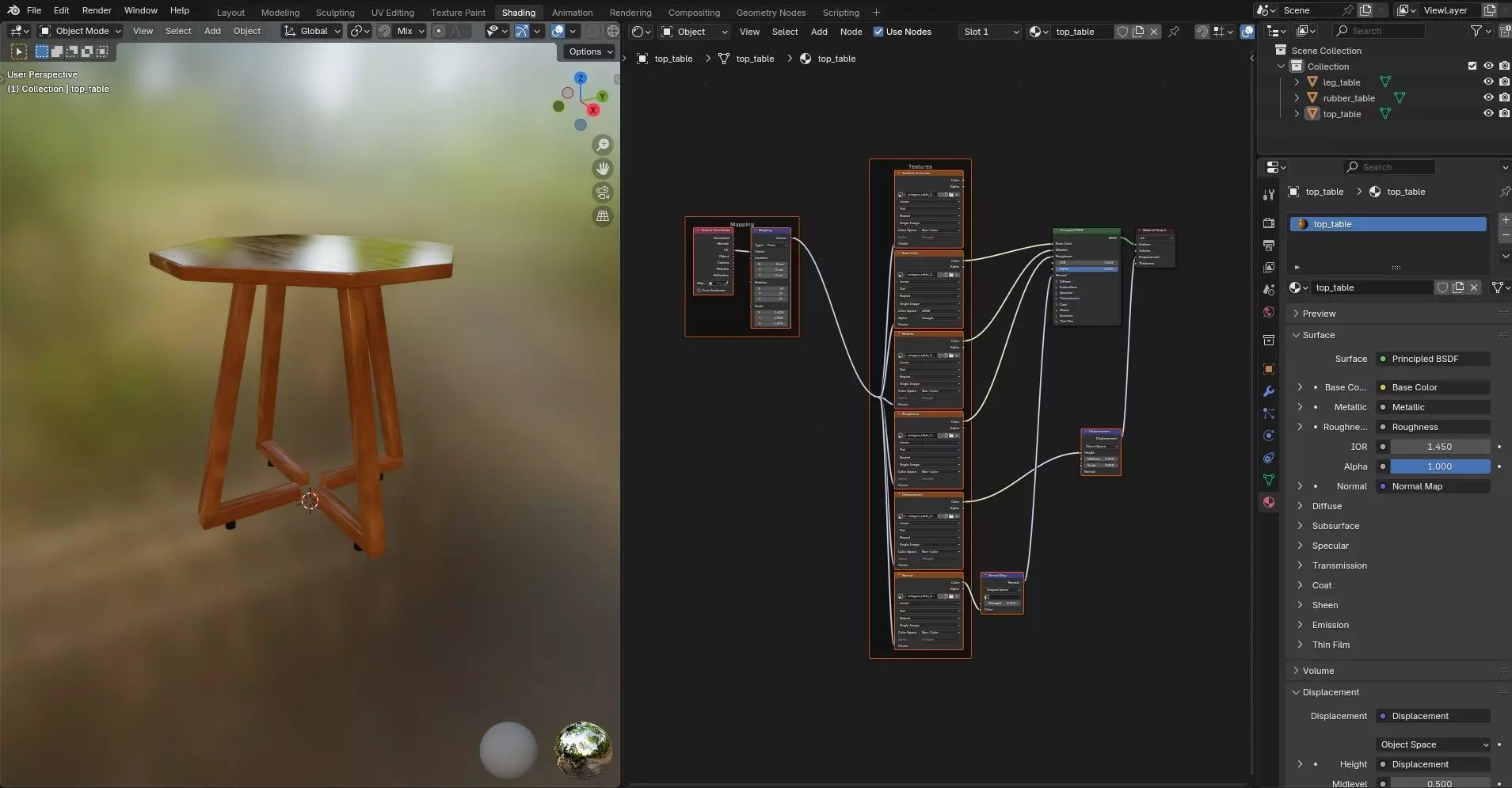Open the Render properties tab icon
This screenshot has height=788, width=1512.
pos(1268,223)
